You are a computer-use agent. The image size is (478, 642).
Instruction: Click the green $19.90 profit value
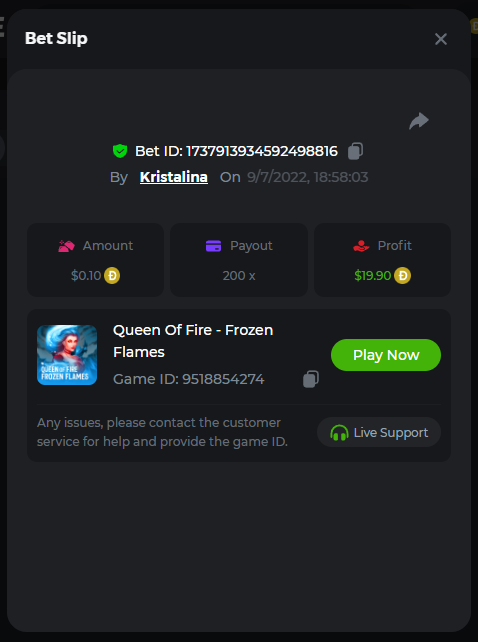[373, 276]
